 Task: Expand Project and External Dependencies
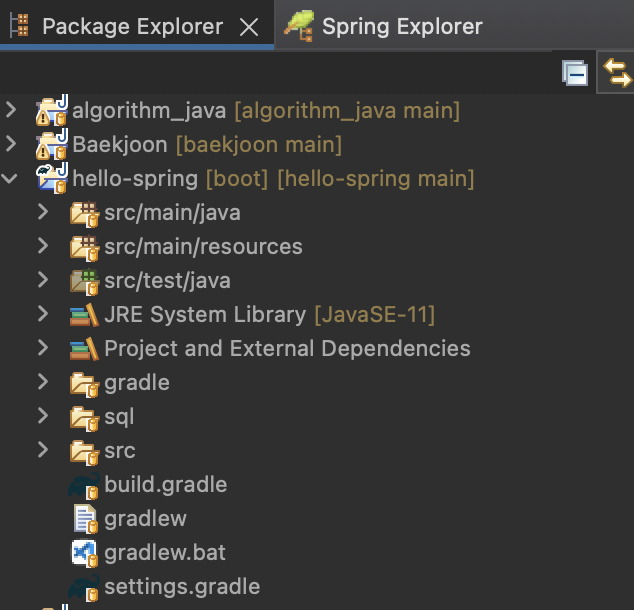[43, 347]
